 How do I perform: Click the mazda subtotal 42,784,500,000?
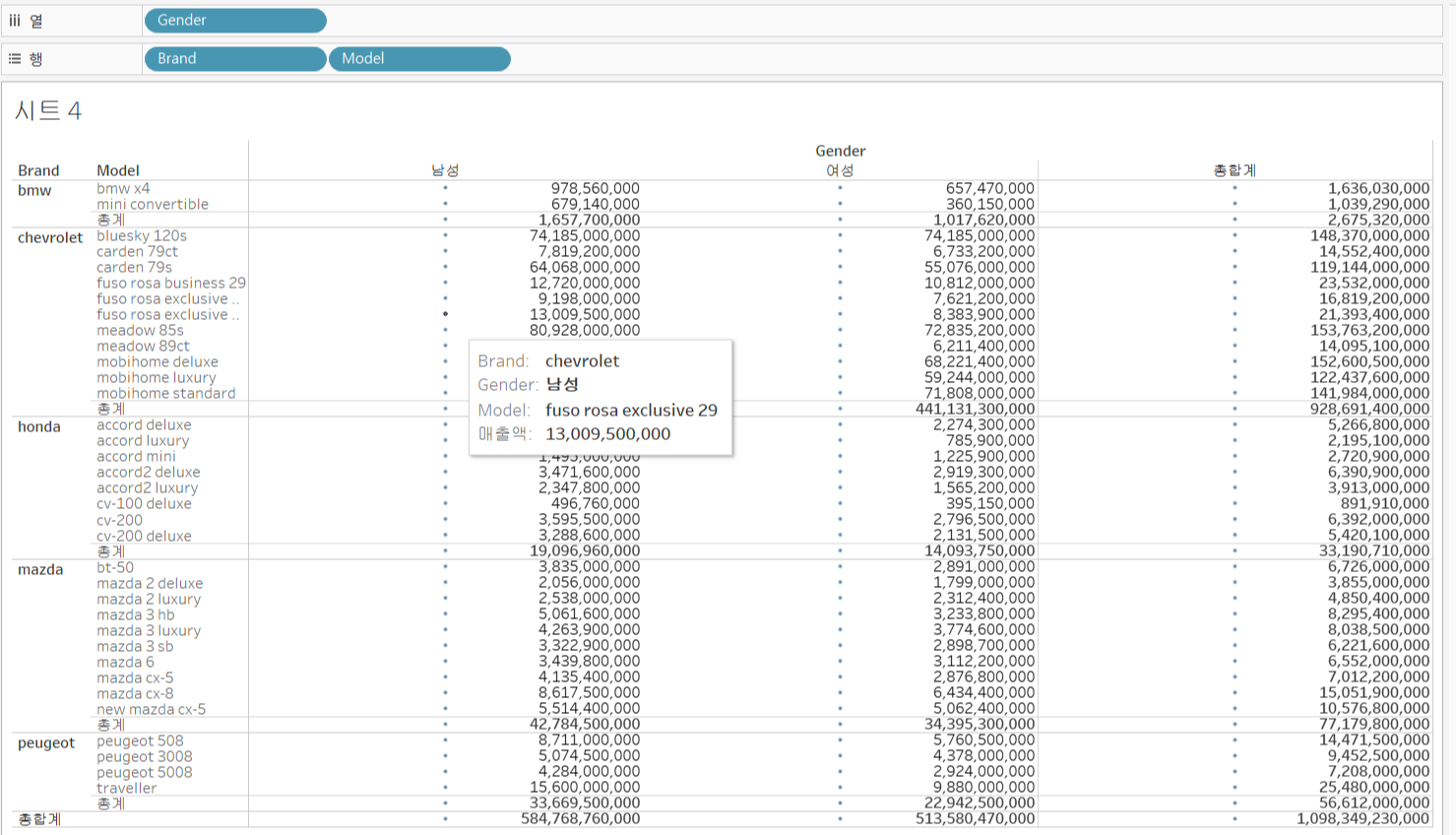point(585,724)
